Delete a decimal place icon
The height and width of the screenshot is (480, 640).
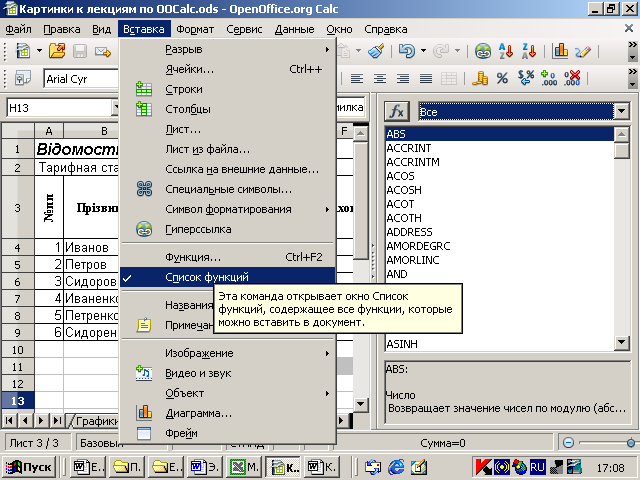[572, 78]
